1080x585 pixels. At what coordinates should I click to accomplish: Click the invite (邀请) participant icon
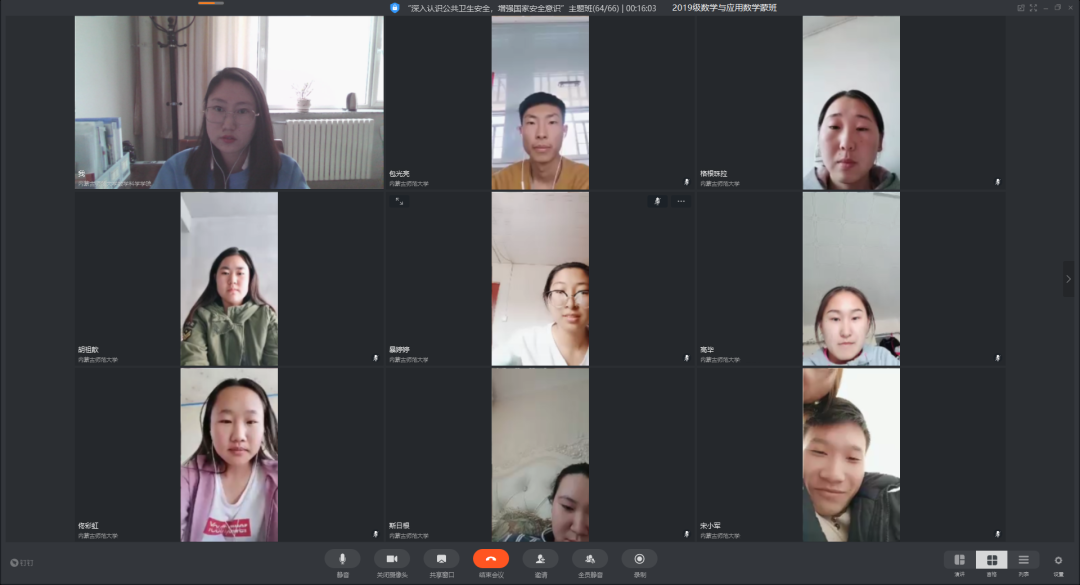pos(540,559)
